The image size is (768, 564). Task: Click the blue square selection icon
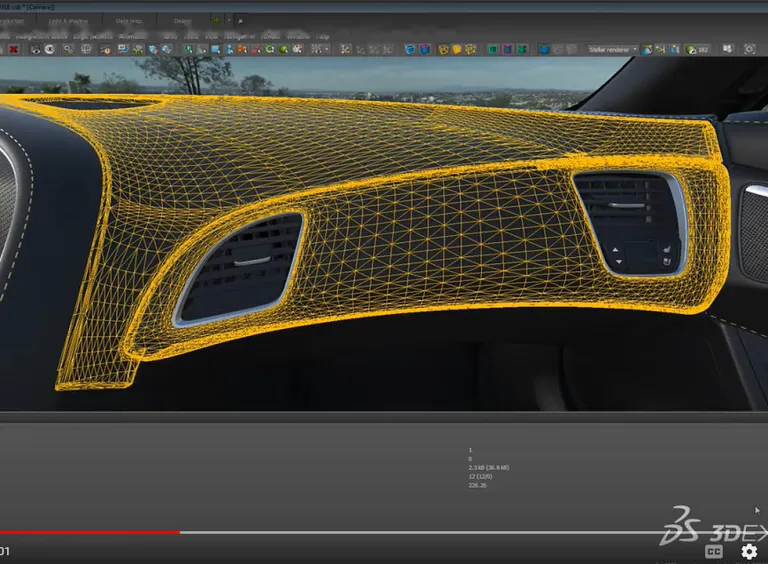point(216,49)
